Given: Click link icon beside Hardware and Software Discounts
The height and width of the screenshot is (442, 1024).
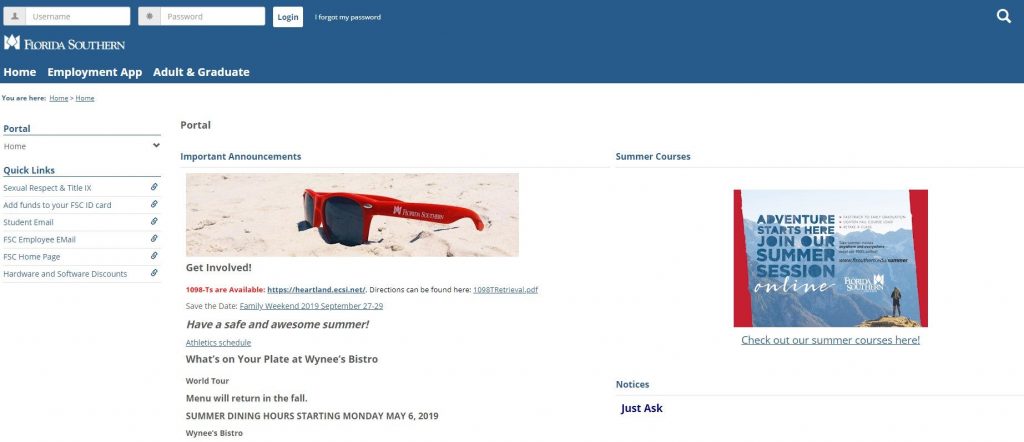Looking at the screenshot, I should click(154, 273).
